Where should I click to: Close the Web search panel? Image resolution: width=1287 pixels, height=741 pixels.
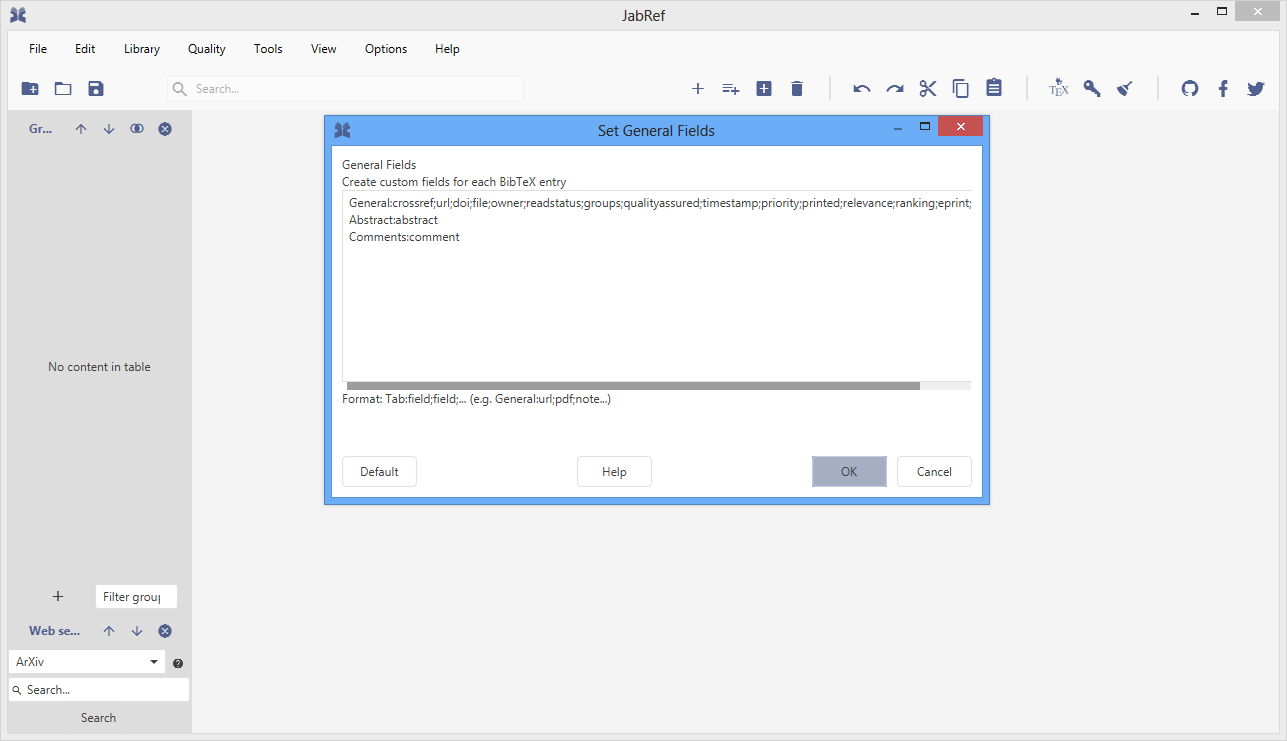click(165, 631)
